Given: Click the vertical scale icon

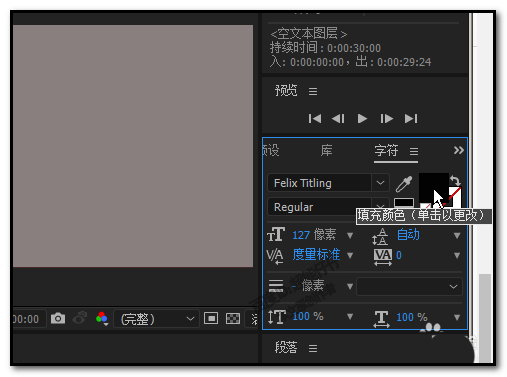Looking at the screenshot, I should 276,317.
